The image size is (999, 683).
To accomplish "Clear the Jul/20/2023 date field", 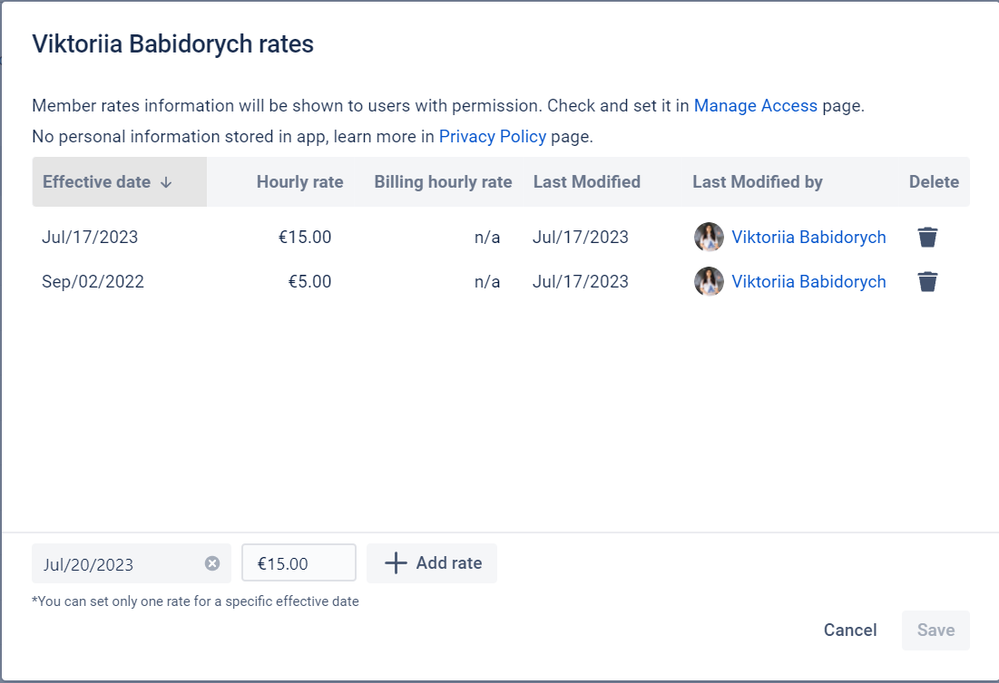I will pyautogui.click(x=212, y=563).
